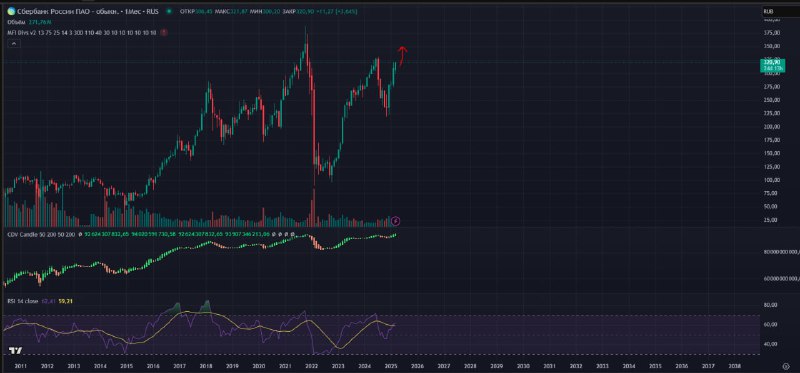Click the 2015 label on the time axis
This screenshot has width=800, height=373.
126,366
